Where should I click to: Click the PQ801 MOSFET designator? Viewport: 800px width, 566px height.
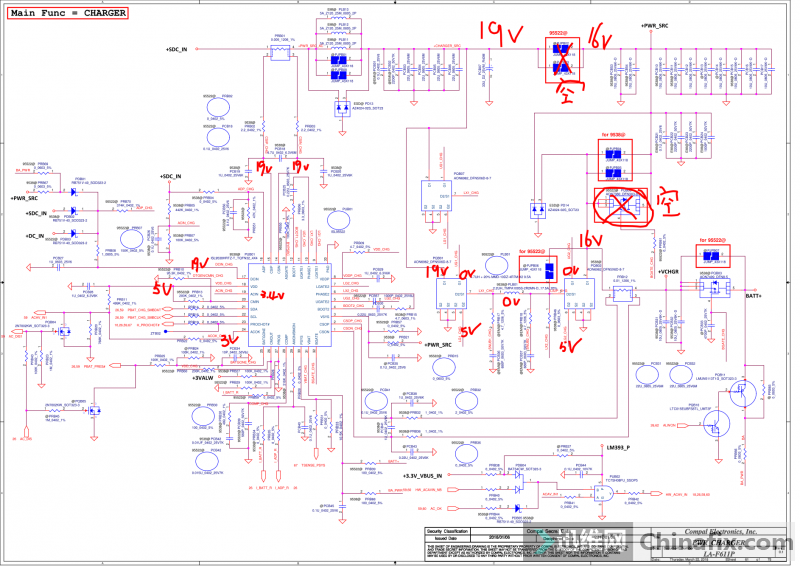click(438, 259)
